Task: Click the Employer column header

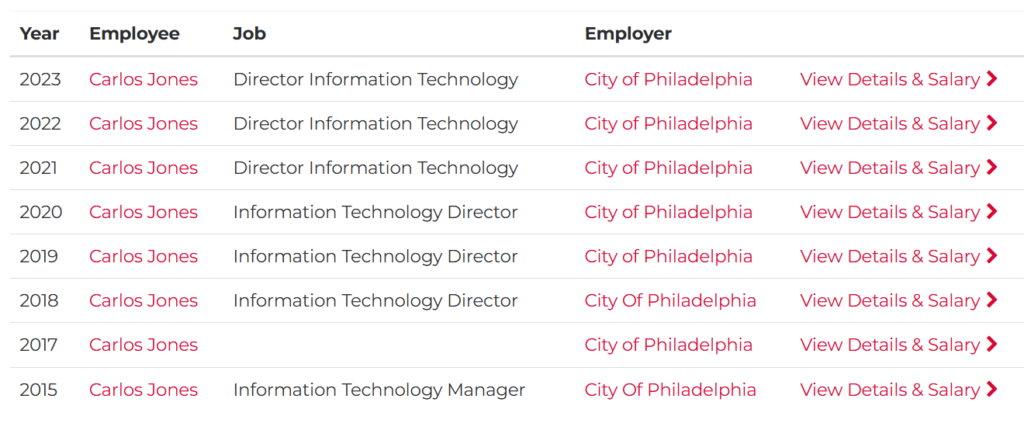Action: click(x=628, y=34)
